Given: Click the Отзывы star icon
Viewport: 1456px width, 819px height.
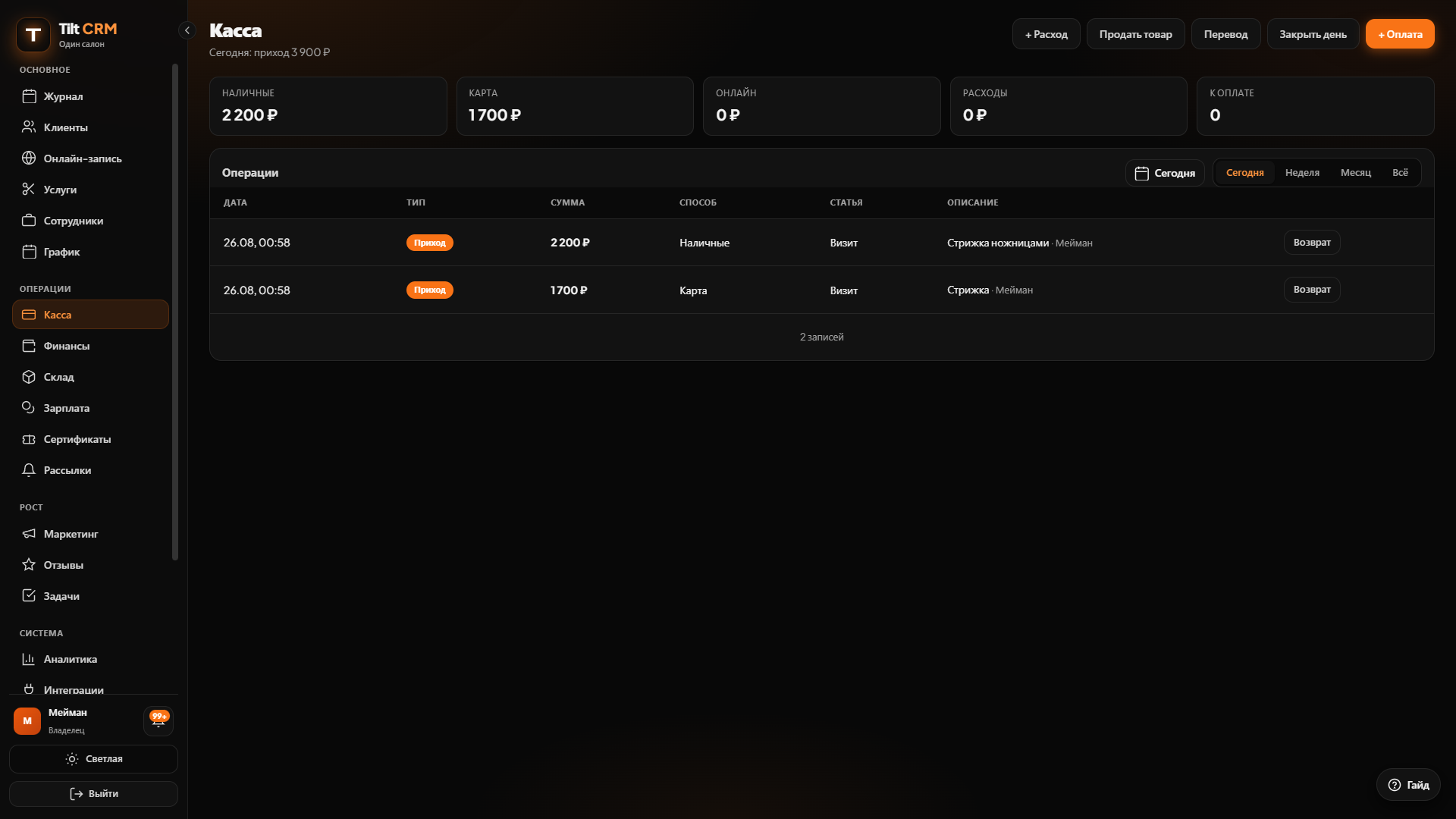Looking at the screenshot, I should (29, 565).
